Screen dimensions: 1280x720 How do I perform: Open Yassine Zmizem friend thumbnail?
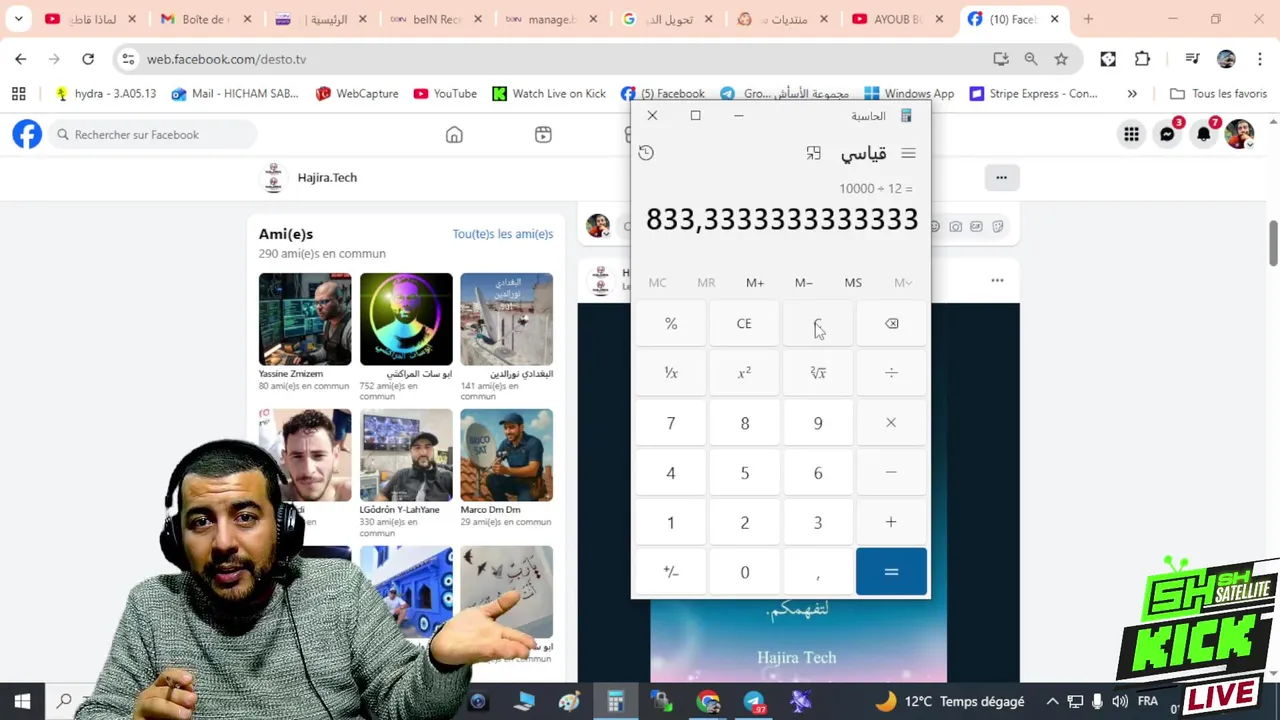pos(305,319)
